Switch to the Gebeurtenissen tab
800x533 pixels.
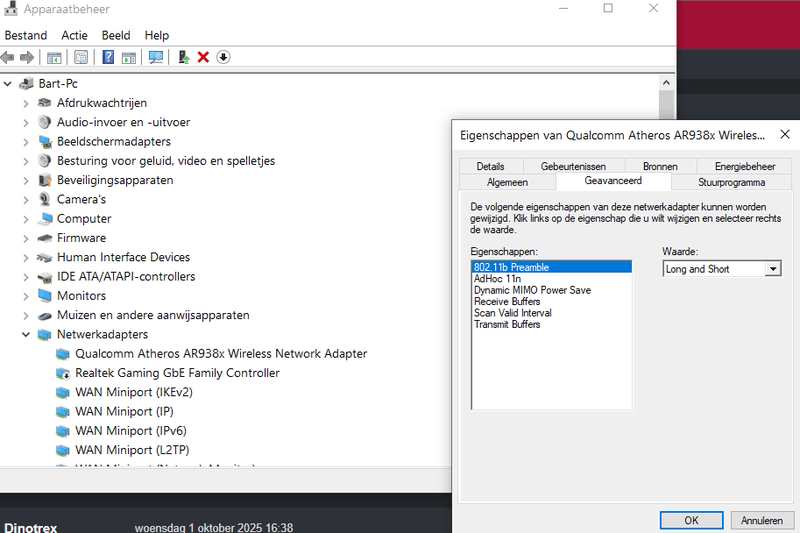pos(573,166)
